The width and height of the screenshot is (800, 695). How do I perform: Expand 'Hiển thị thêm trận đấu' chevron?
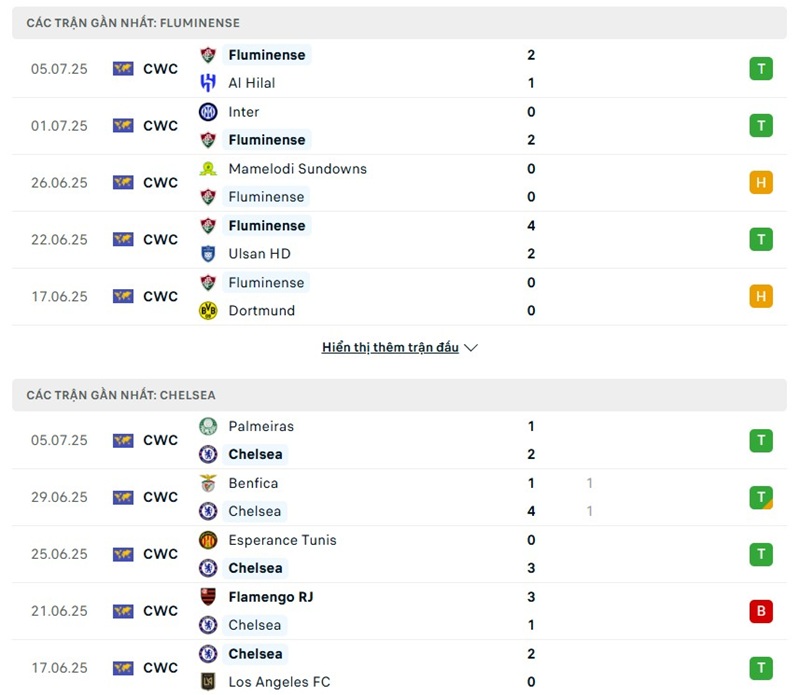click(x=471, y=348)
